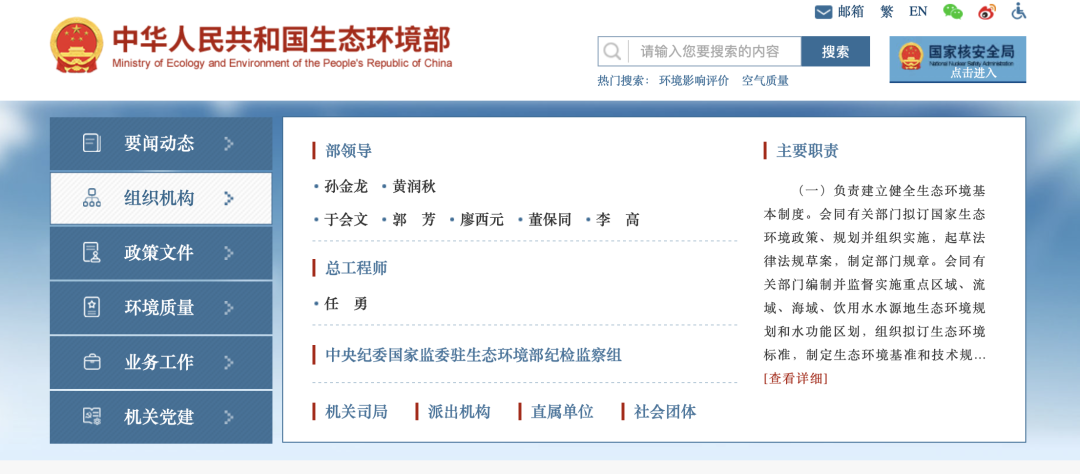Image resolution: width=1080 pixels, height=474 pixels.
Task: Open leader profile 郭芳
Action: pyautogui.click(x=414, y=220)
